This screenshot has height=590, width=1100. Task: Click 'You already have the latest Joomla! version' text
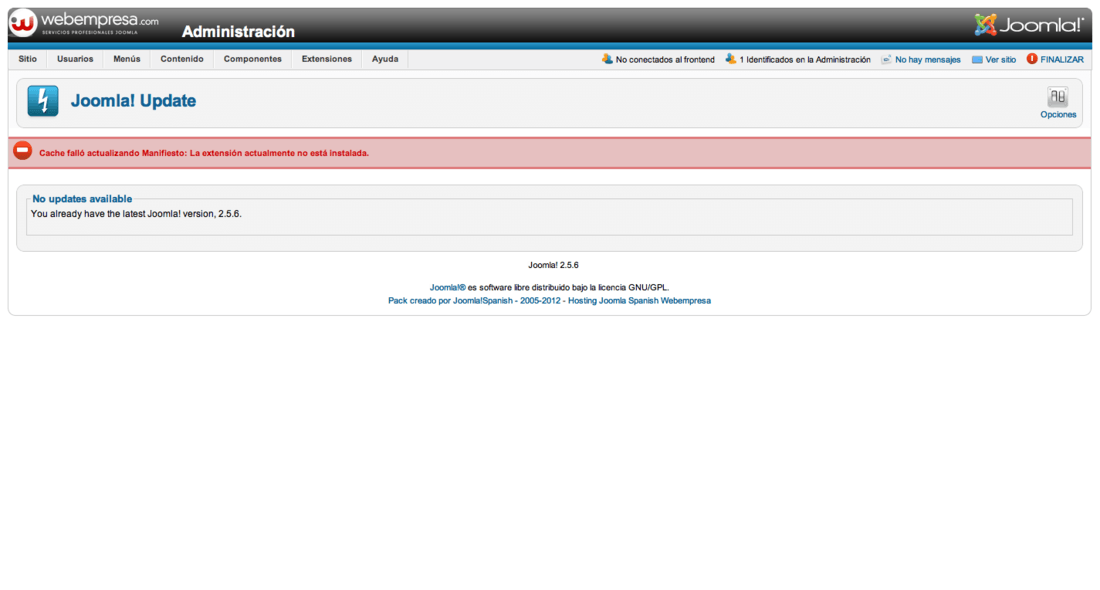[136, 214]
